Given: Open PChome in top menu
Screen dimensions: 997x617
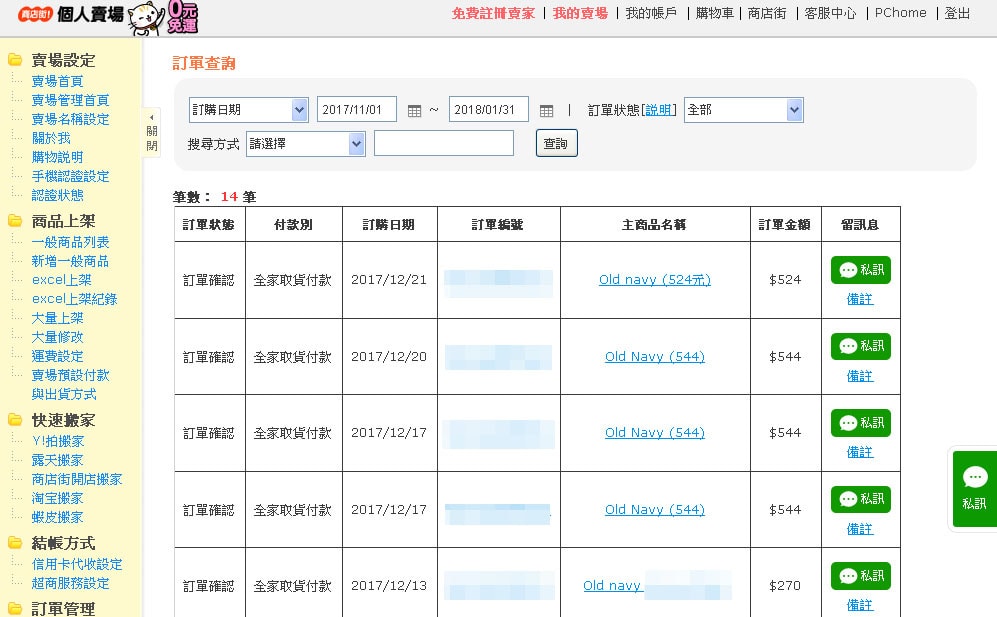Looking at the screenshot, I should click(x=900, y=13).
